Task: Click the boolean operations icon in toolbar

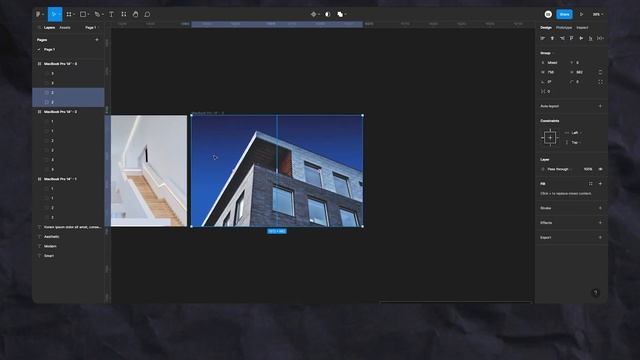Action: 341,14
